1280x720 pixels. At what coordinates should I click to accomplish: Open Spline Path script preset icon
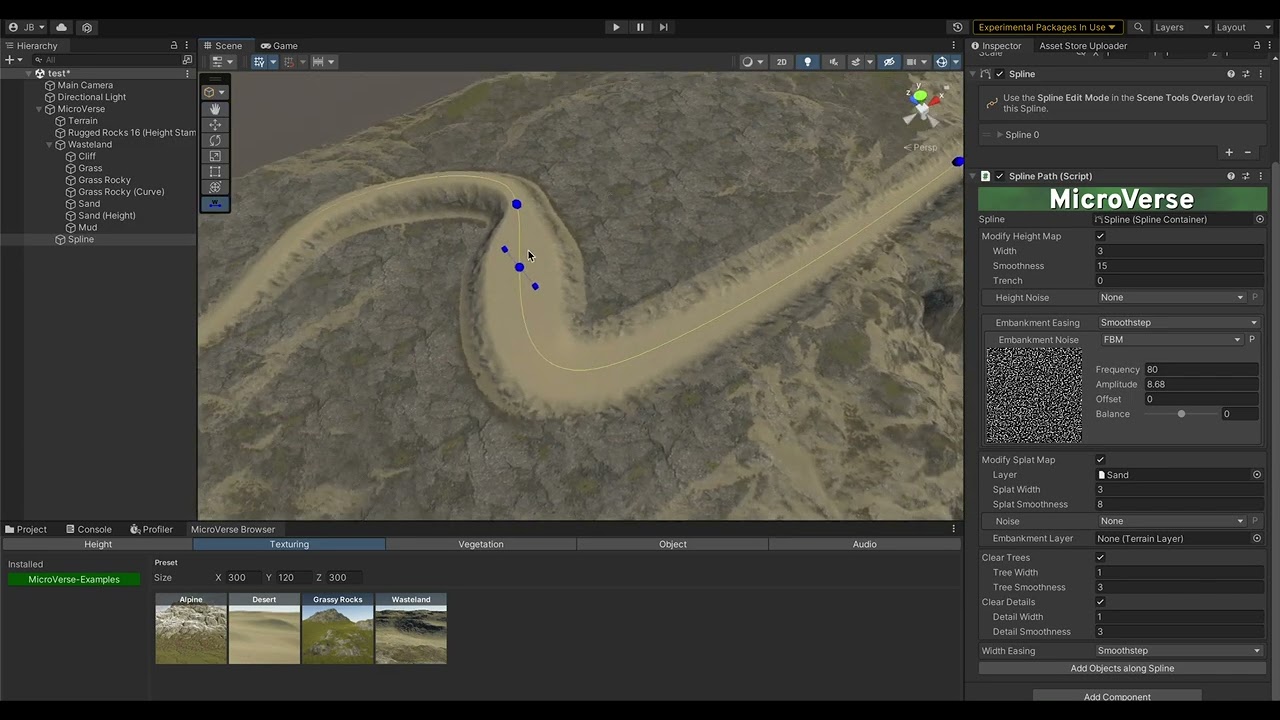(x=1246, y=176)
